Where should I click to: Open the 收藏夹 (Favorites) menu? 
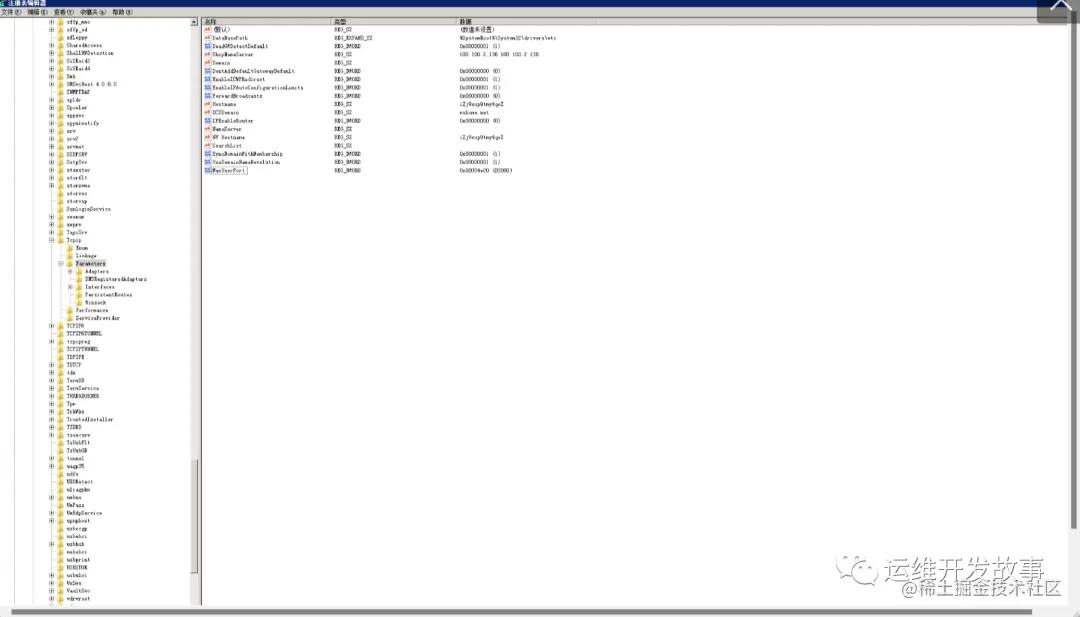tap(93, 12)
